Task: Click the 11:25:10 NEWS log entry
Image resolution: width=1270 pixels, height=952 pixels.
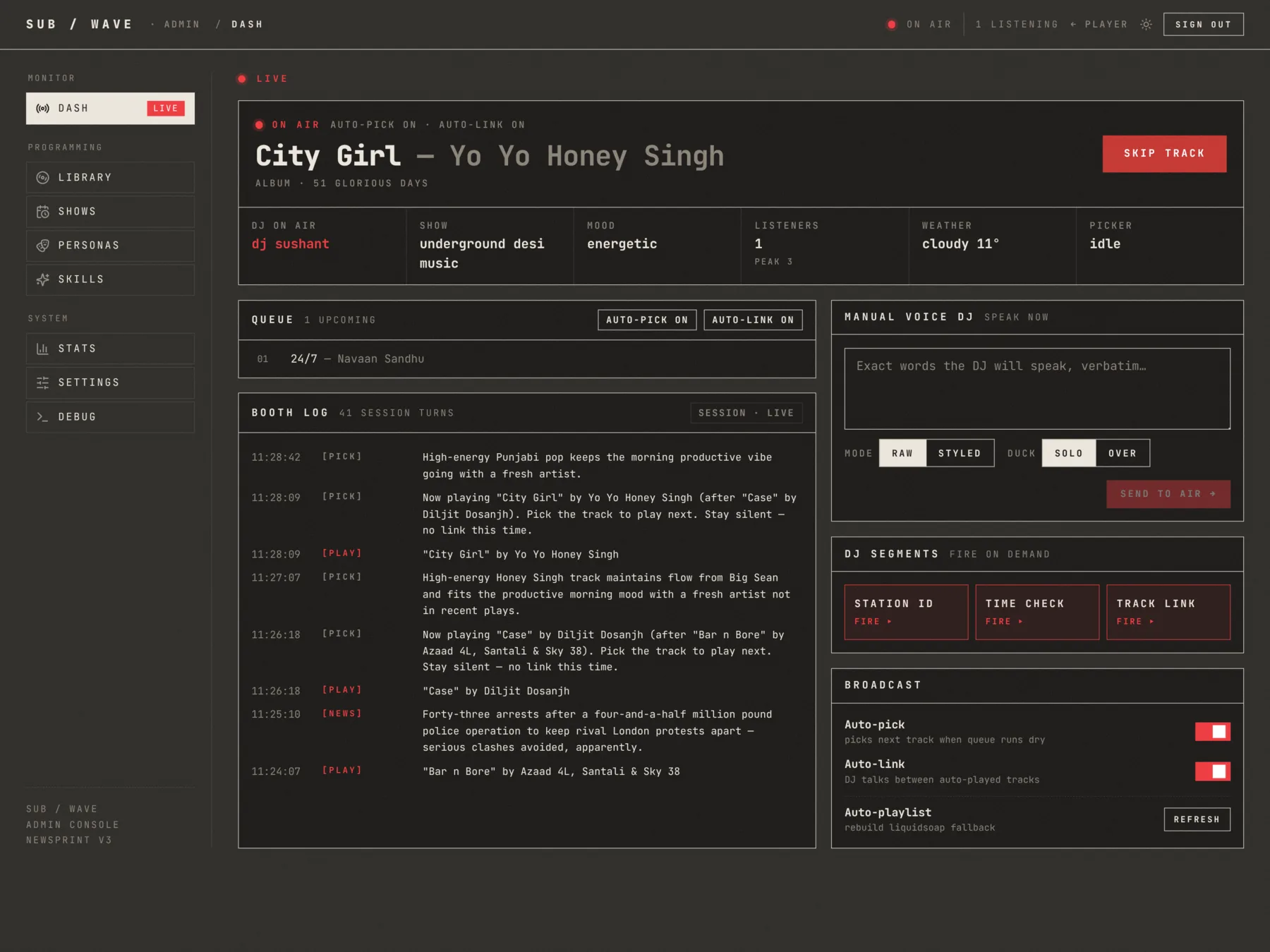Action: (x=526, y=731)
